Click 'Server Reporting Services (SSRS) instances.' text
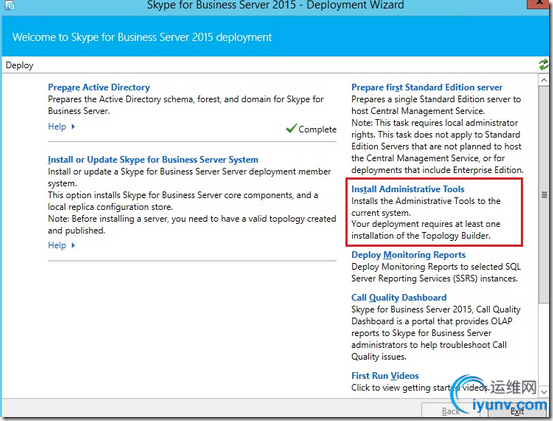 [x=434, y=279]
